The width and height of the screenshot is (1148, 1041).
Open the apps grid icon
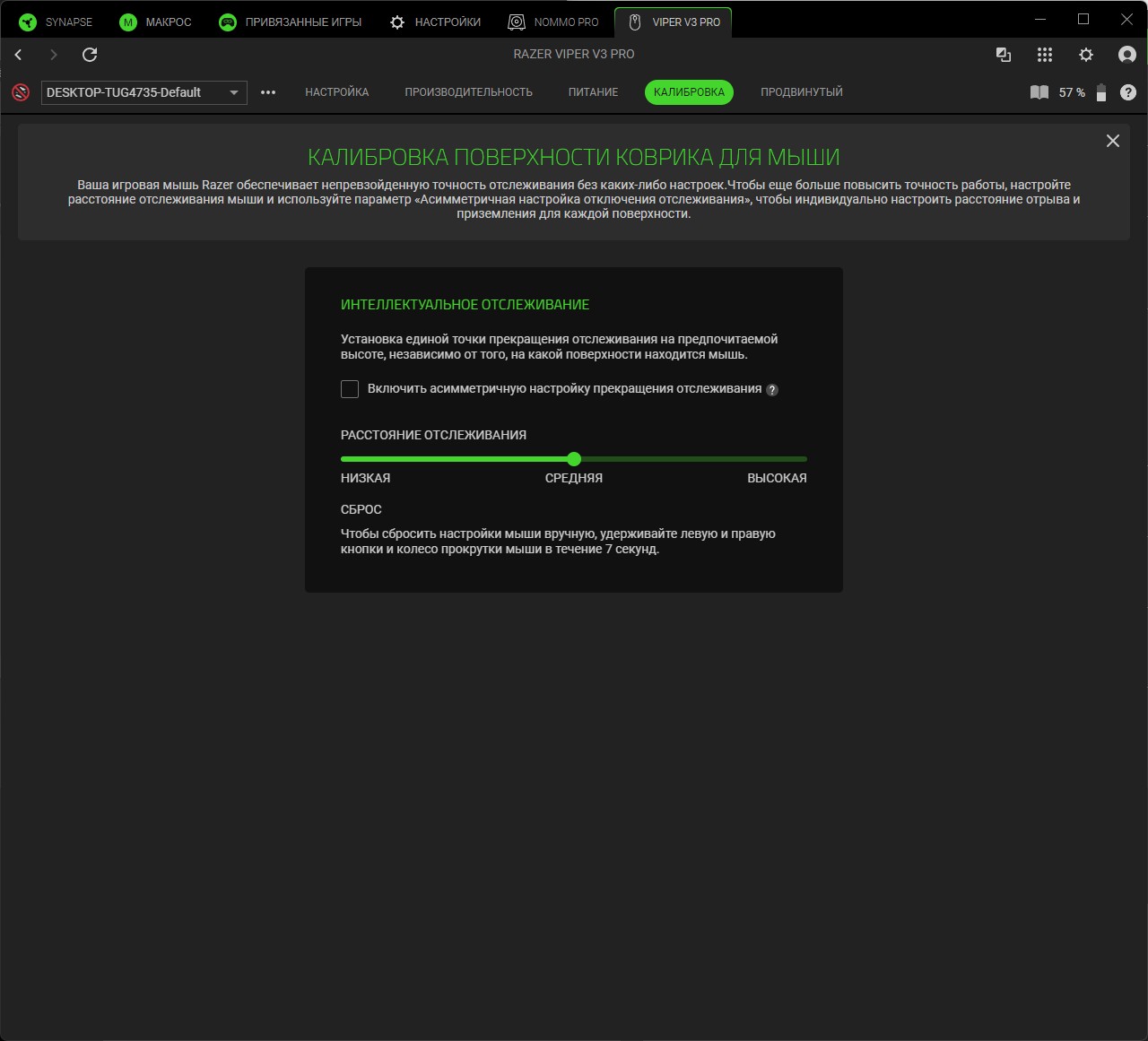pyautogui.click(x=1045, y=55)
